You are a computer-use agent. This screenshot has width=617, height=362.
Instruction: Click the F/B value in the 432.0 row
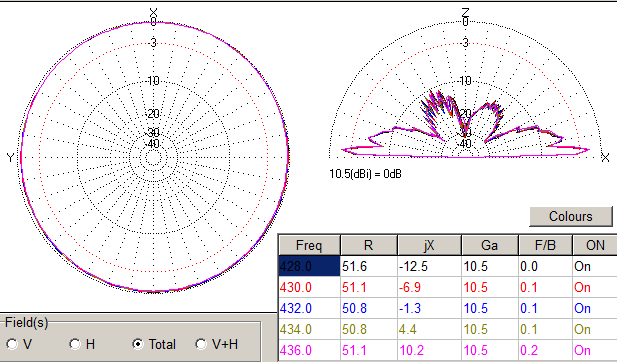point(545,308)
